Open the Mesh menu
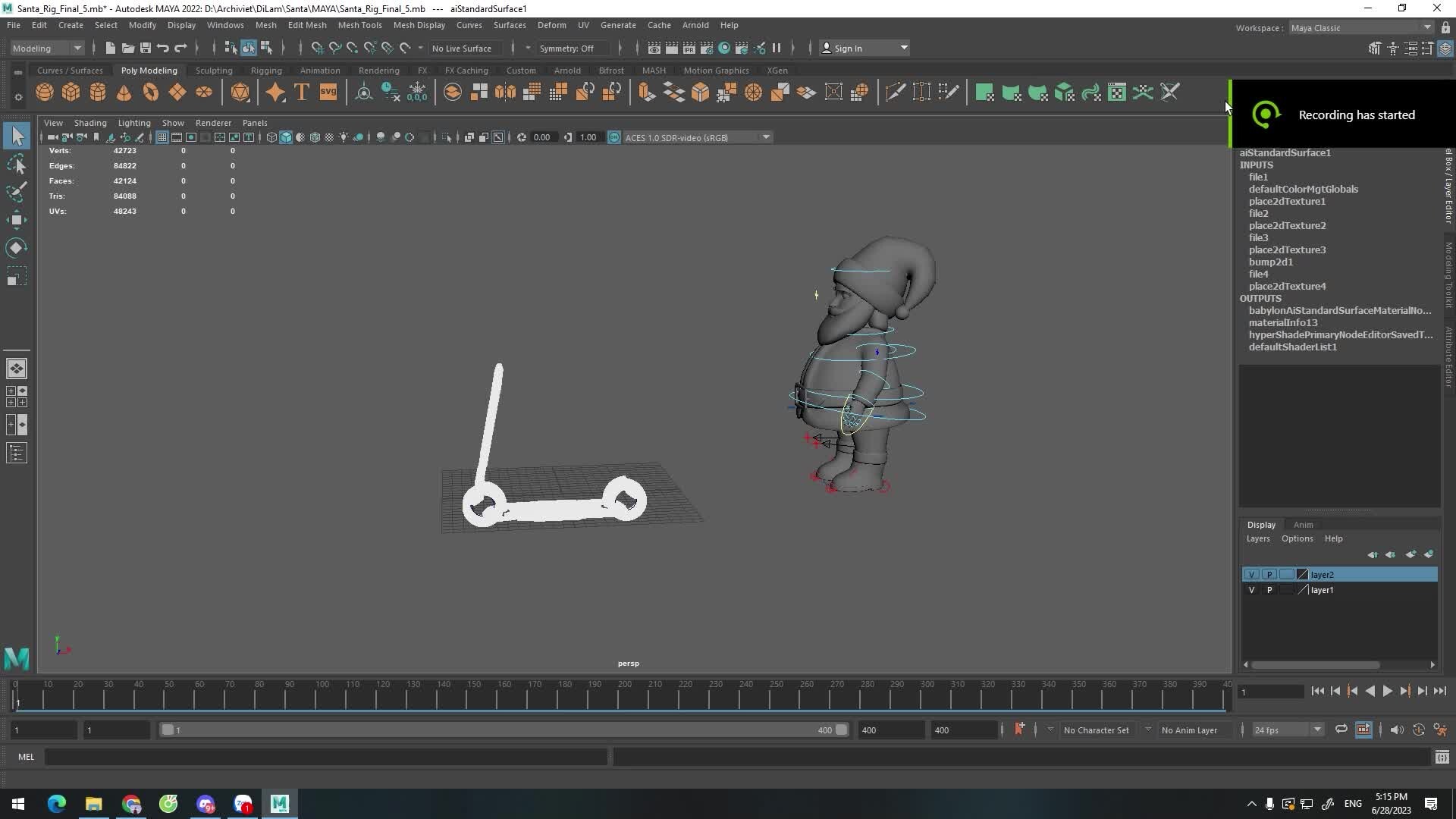This screenshot has width=1456, height=819. point(266,25)
